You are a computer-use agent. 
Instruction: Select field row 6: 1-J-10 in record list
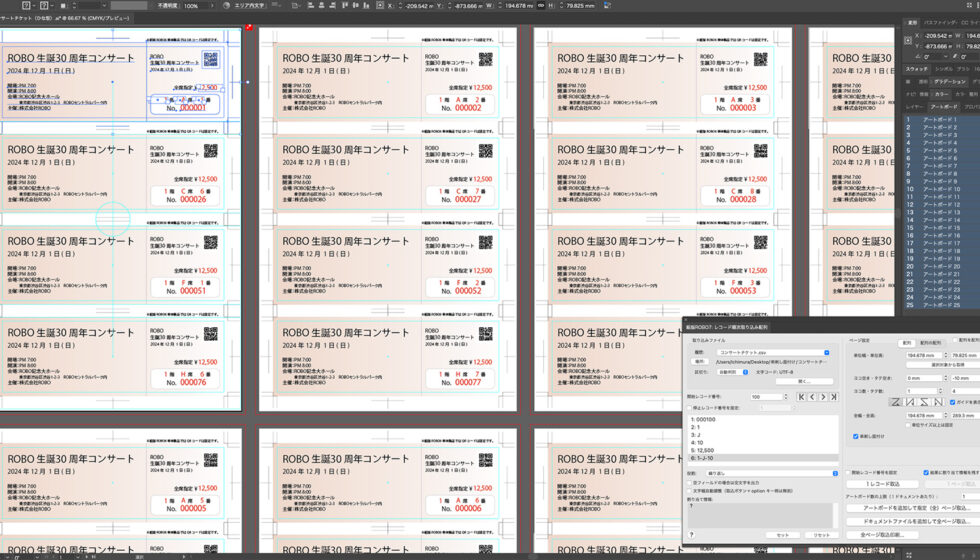(x=763, y=458)
